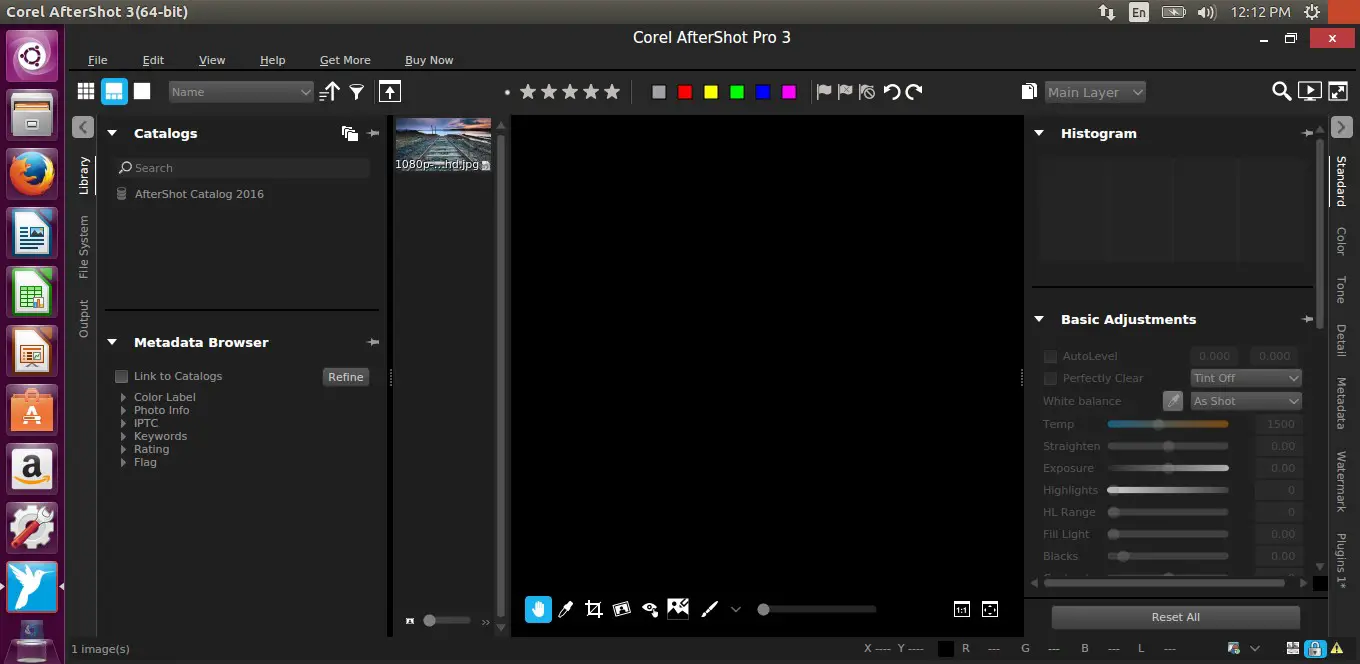This screenshot has width=1360, height=664.
Task: Select the Pan hand tool
Action: [x=538, y=609]
